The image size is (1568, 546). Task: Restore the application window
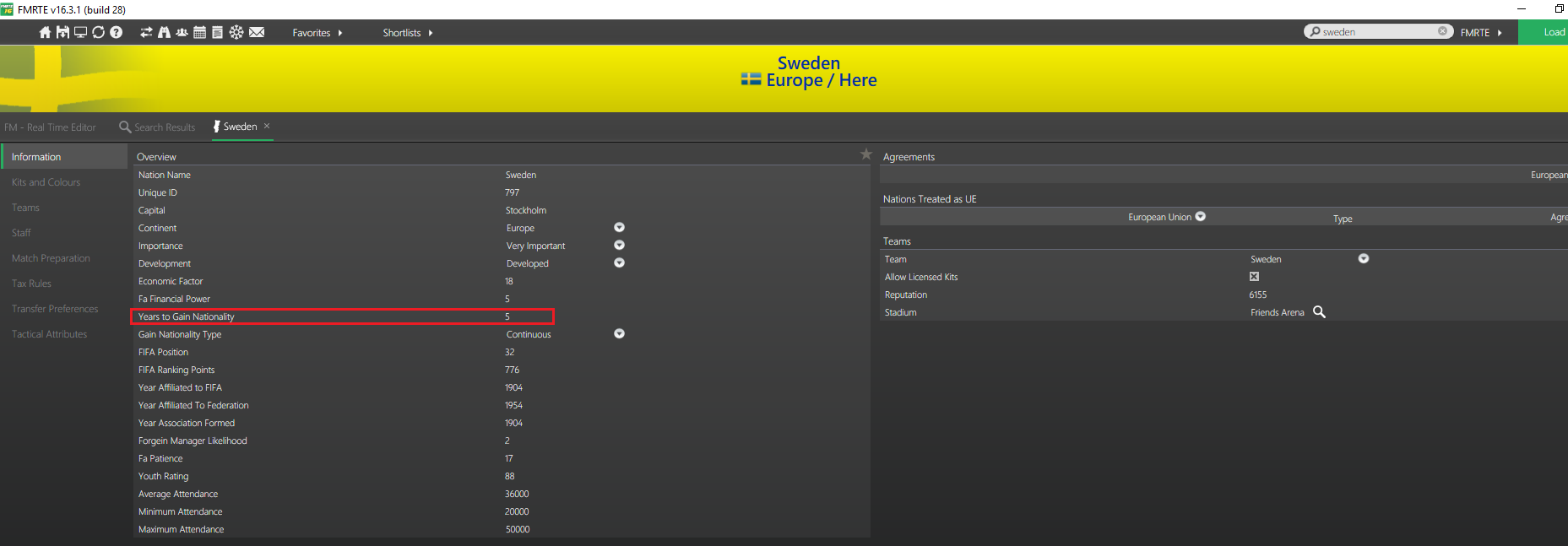(x=1560, y=8)
